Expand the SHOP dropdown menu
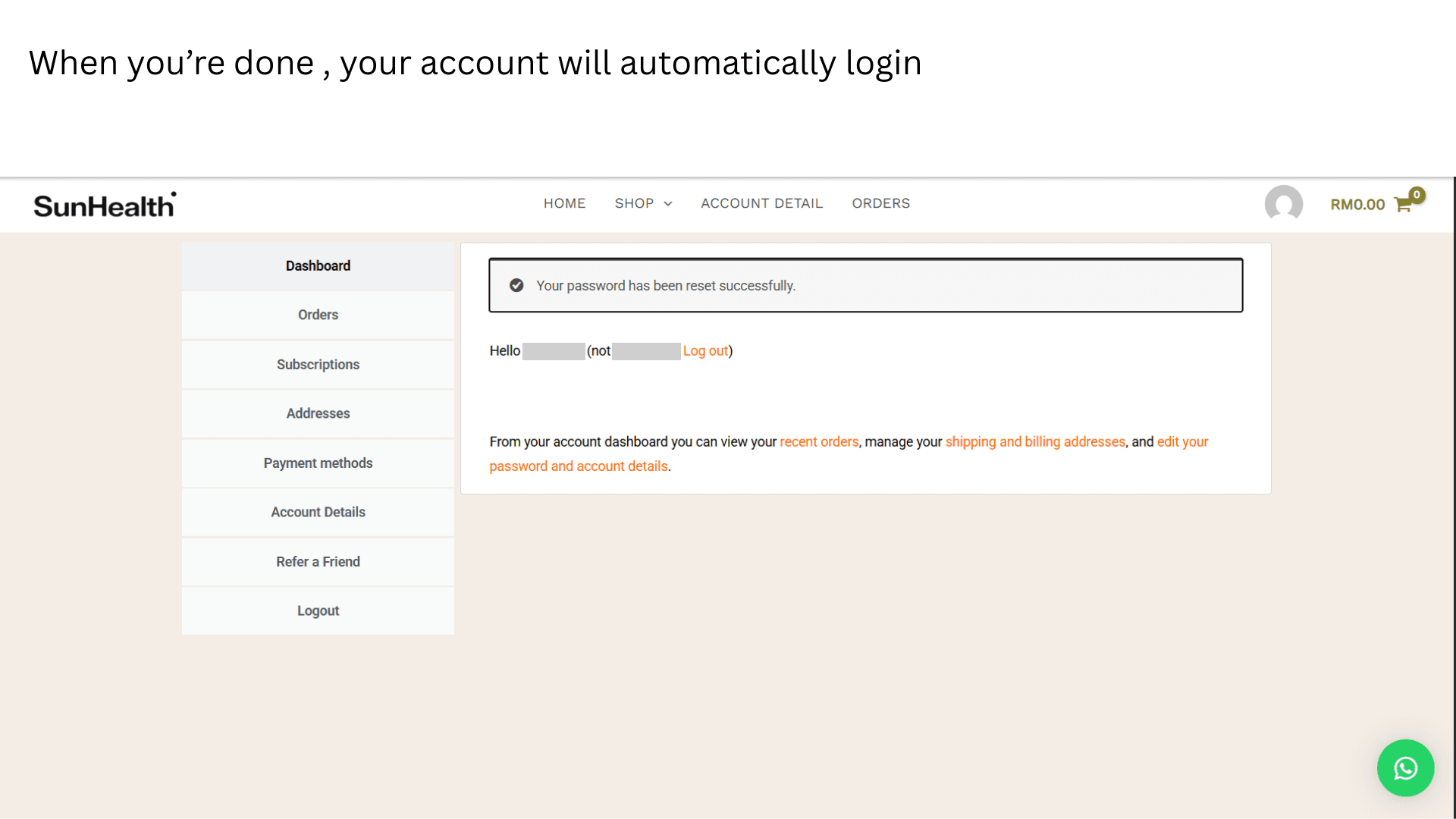 click(x=643, y=203)
